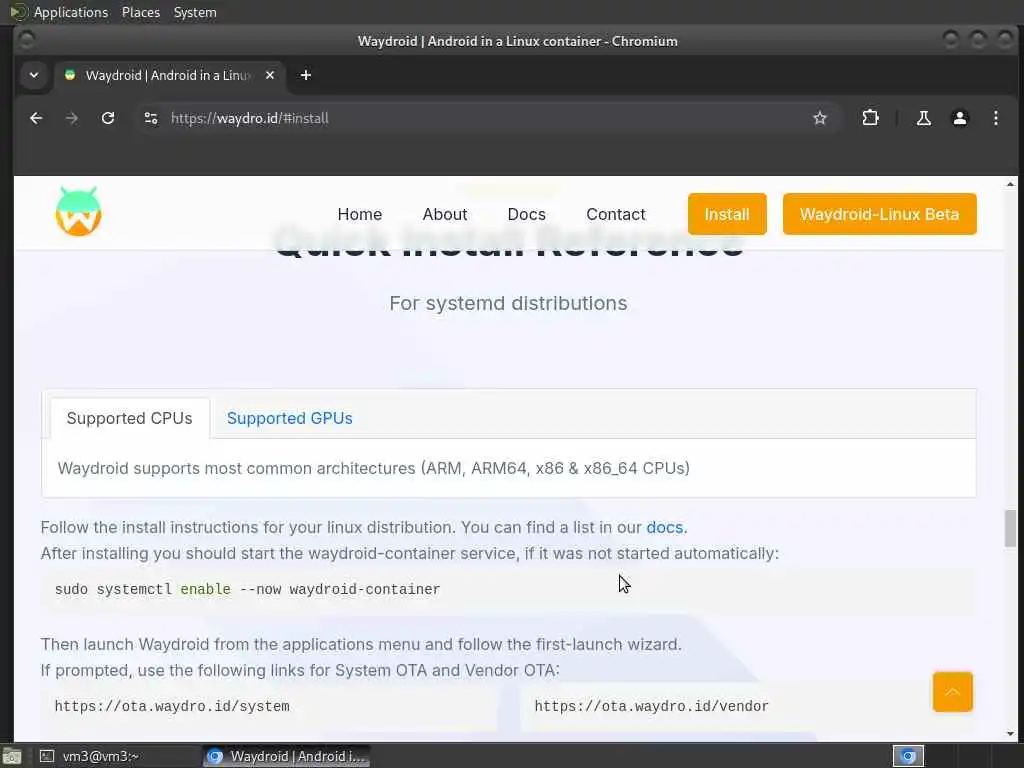Viewport: 1024px width, 768px height.
Task: Open the About nav link
Action: (445, 214)
